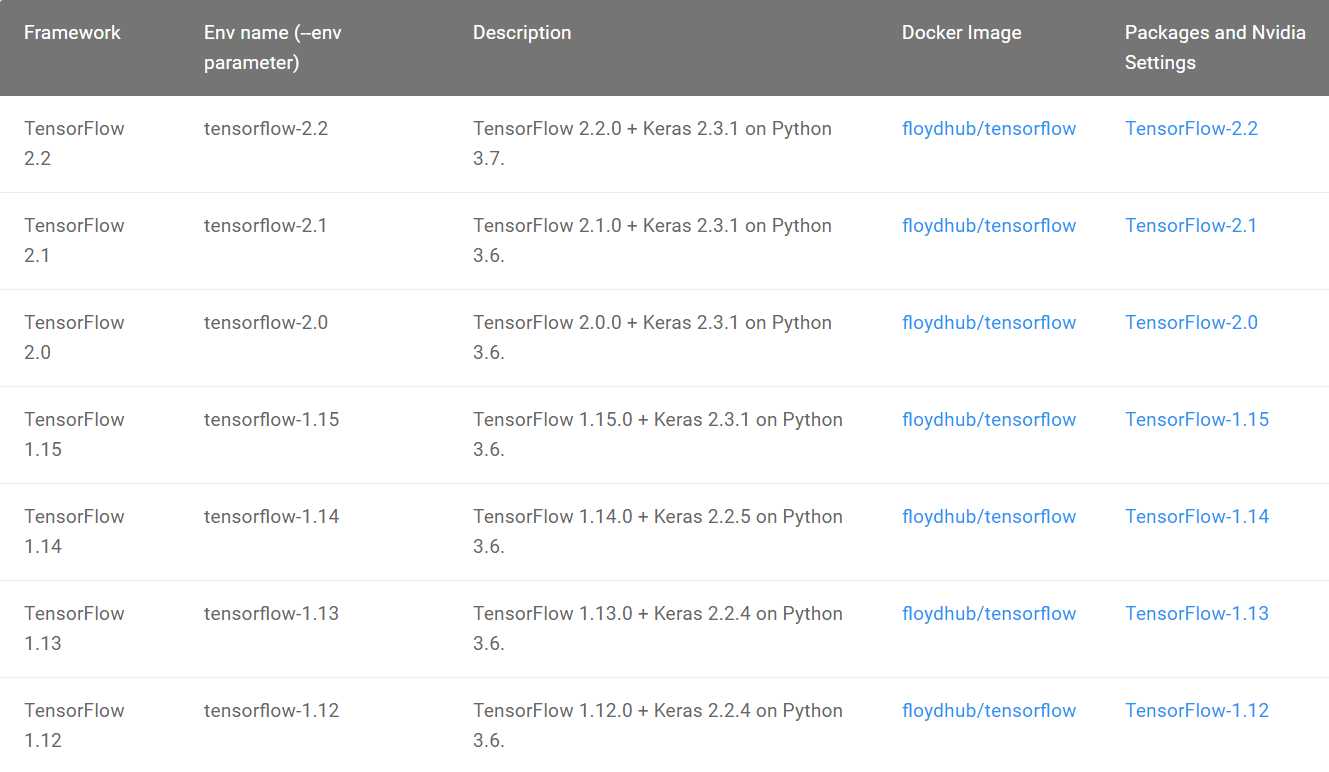Open floydhub/tensorflow link in TensorFlow 1.12 row
This screenshot has width=1329, height=772.
[x=989, y=711]
